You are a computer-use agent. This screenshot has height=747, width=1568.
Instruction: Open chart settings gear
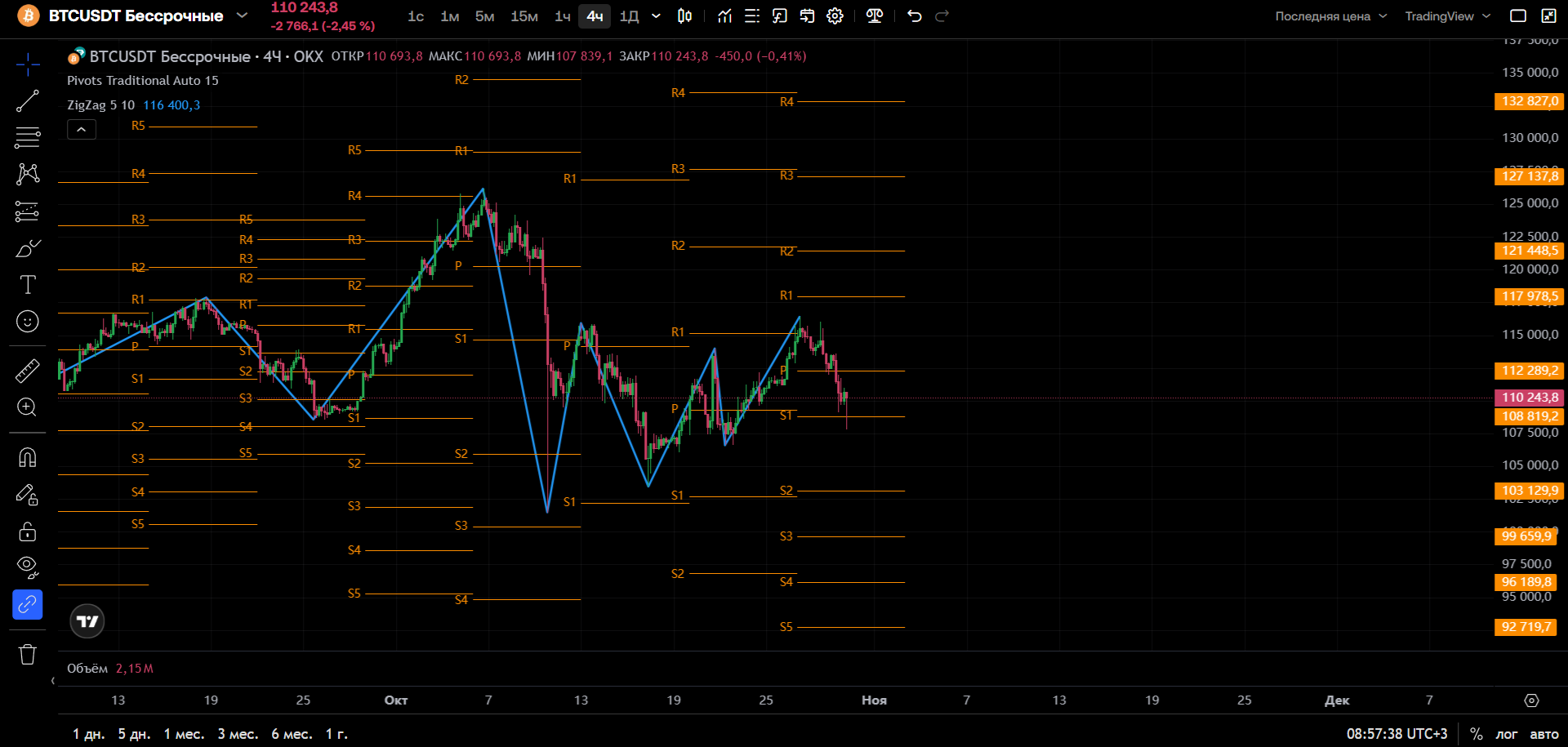tap(835, 16)
